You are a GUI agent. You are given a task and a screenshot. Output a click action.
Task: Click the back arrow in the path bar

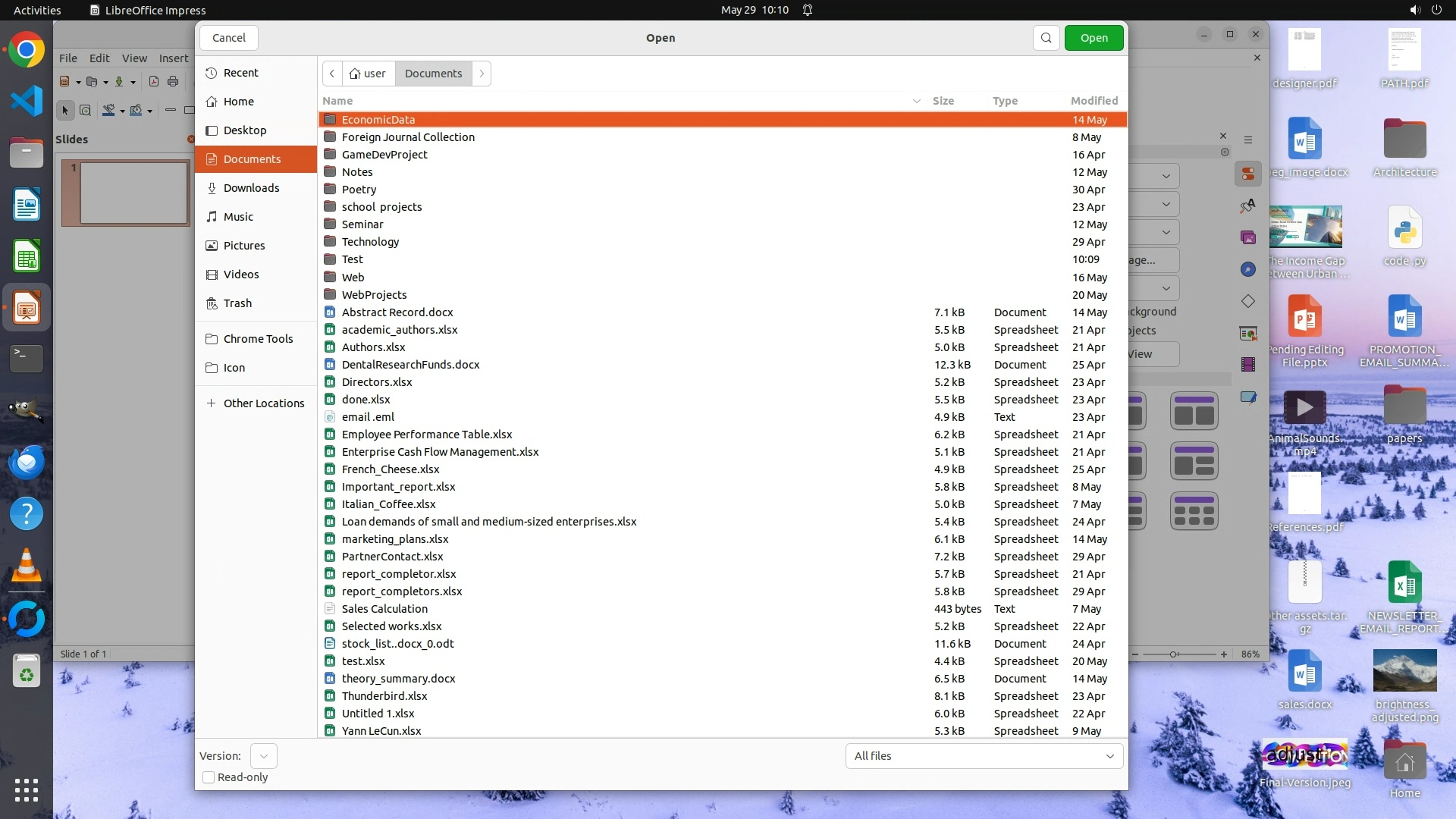[332, 74]
